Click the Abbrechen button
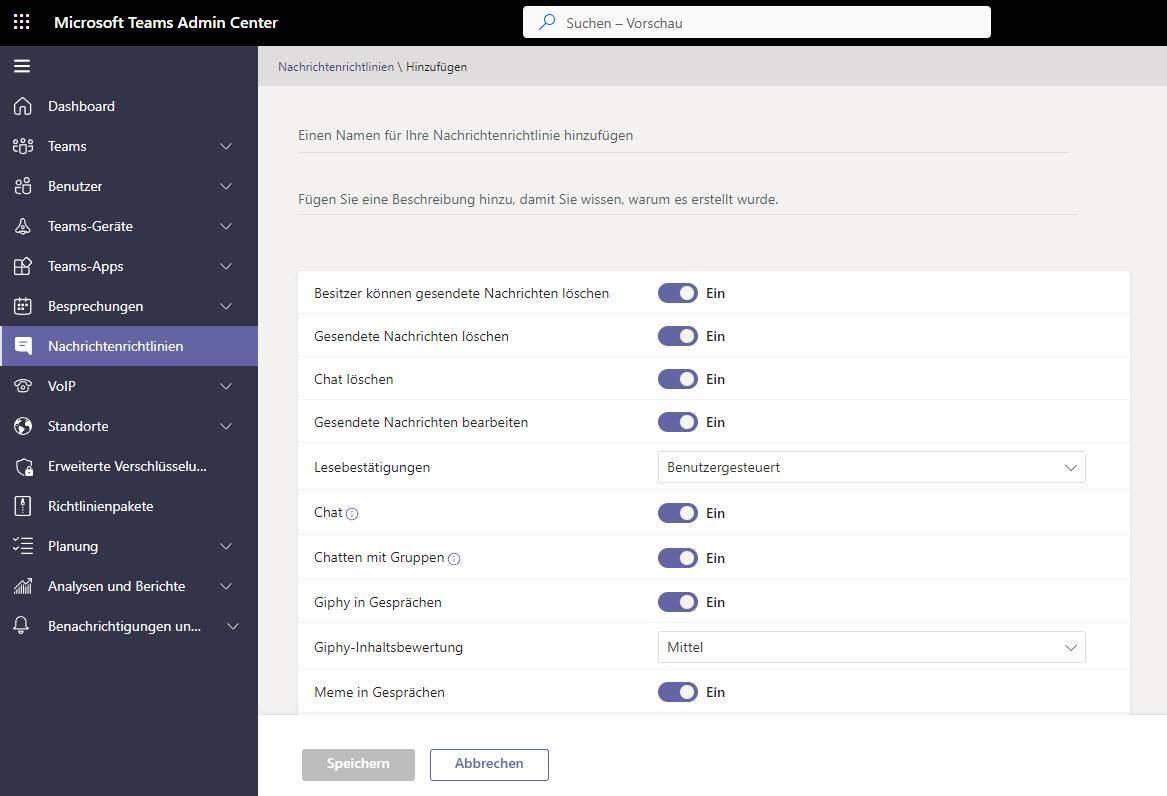Image resolution: width=1167 pixels, height=796 pixels. click(x=489, y=764)
